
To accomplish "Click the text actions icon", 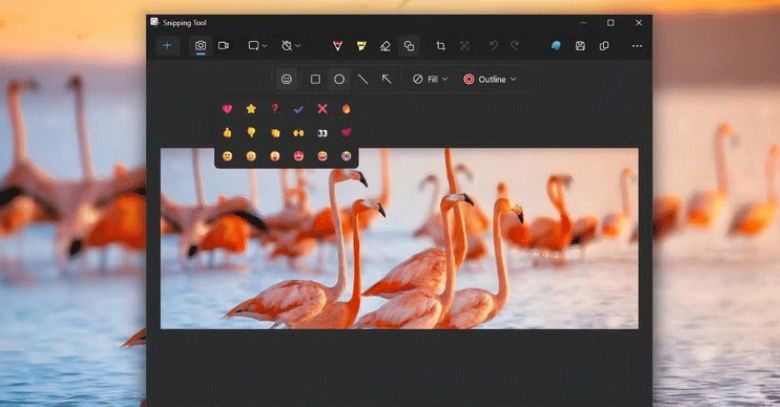I will tap(465, 46).
